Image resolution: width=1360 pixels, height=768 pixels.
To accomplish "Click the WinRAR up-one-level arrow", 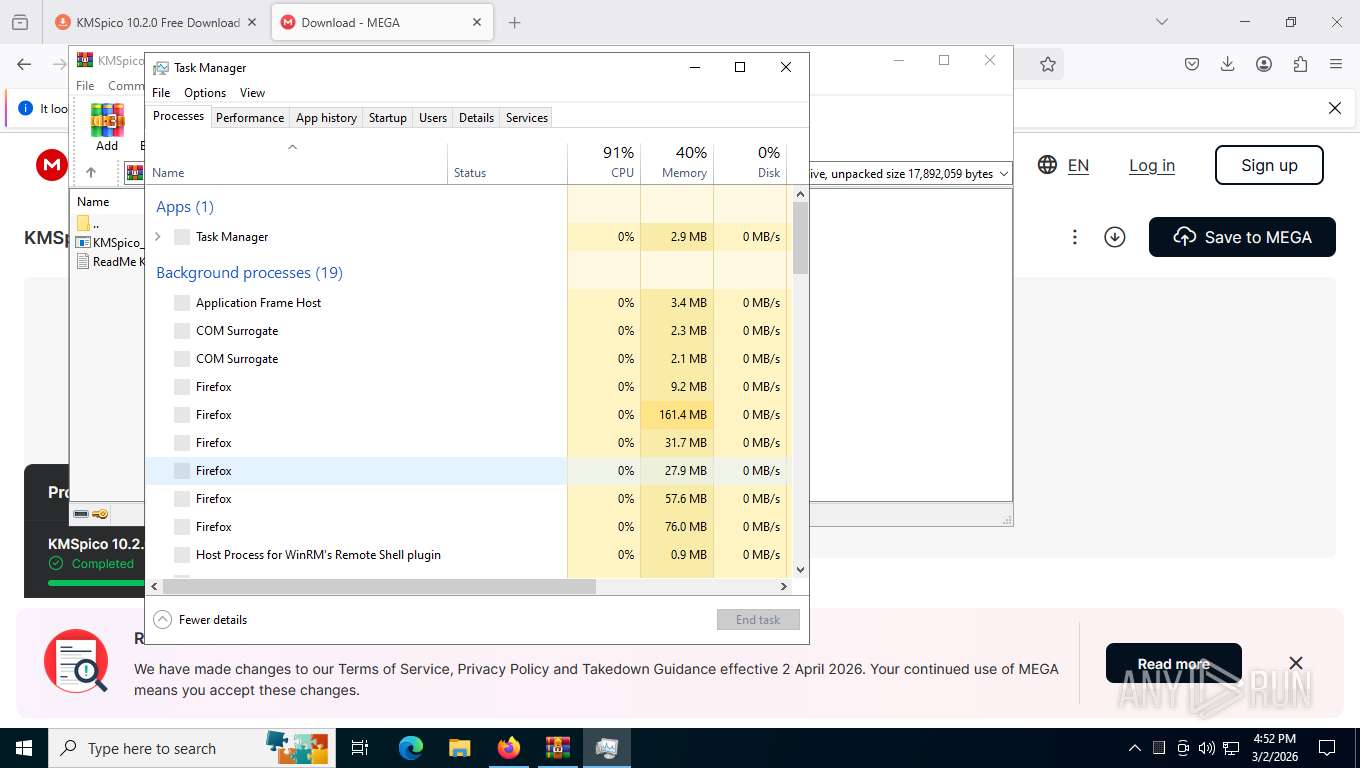I will pyautogui.click(x=91, y=173).
